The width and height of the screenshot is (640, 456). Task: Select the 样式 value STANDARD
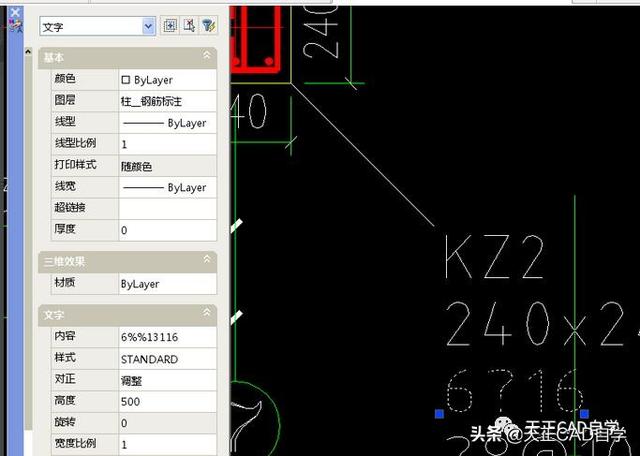167,359
